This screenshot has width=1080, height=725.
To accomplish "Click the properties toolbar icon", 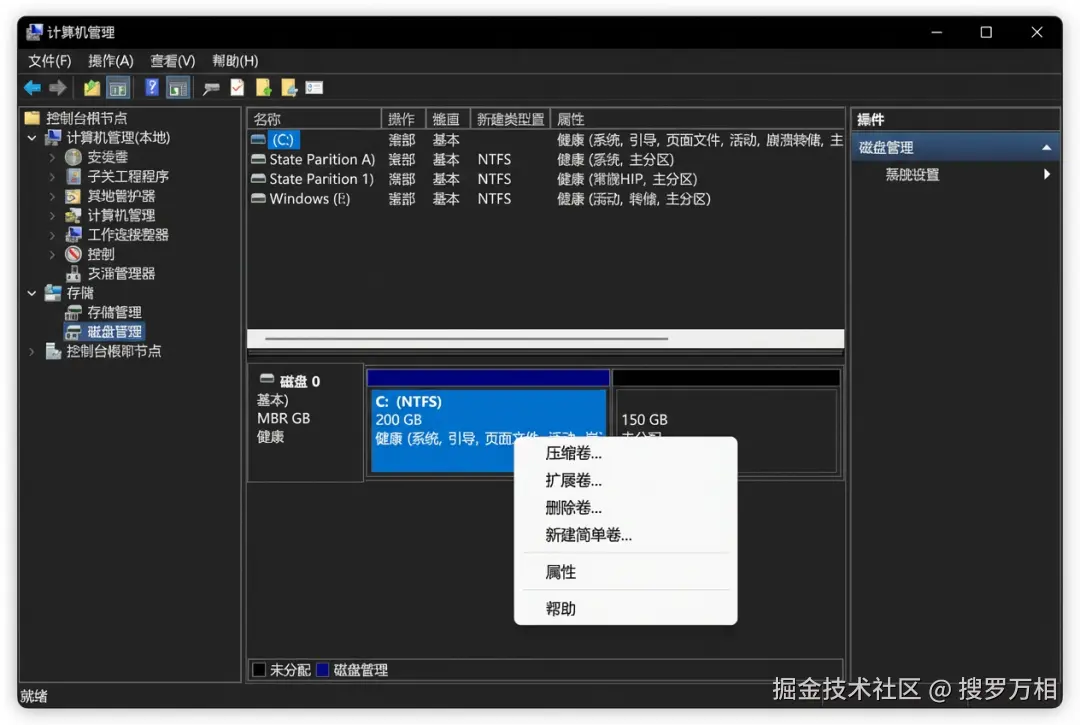I will pyautogui.click(x=212, y=87).
